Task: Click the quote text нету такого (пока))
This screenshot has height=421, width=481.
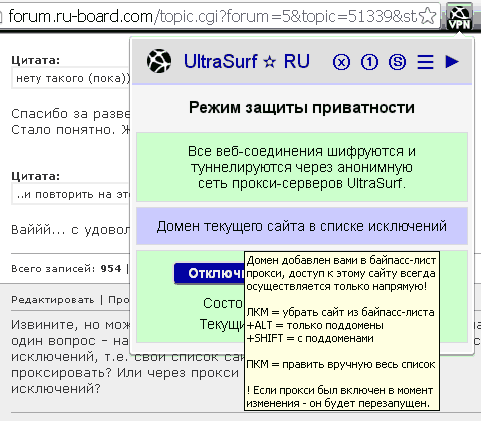Action: pos(73,78)
